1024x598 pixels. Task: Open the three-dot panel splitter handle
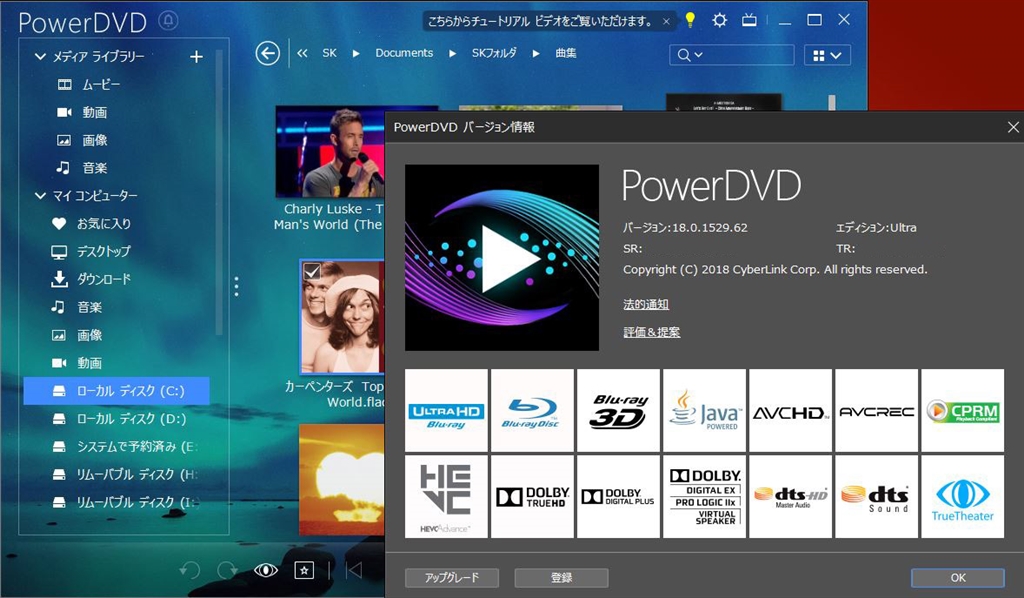click(x=236, y=286)
